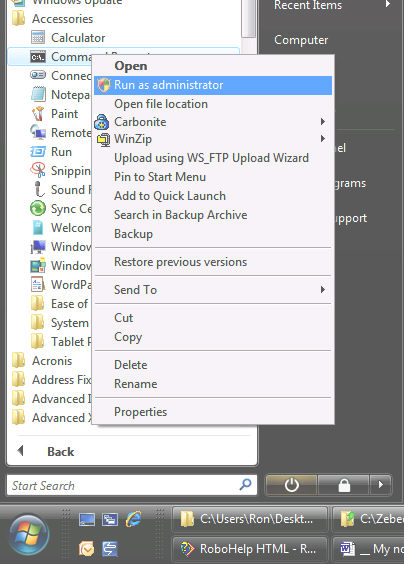Select Run as administrator
This screenshot has height=564, width=404.
[x=213, y=85]
